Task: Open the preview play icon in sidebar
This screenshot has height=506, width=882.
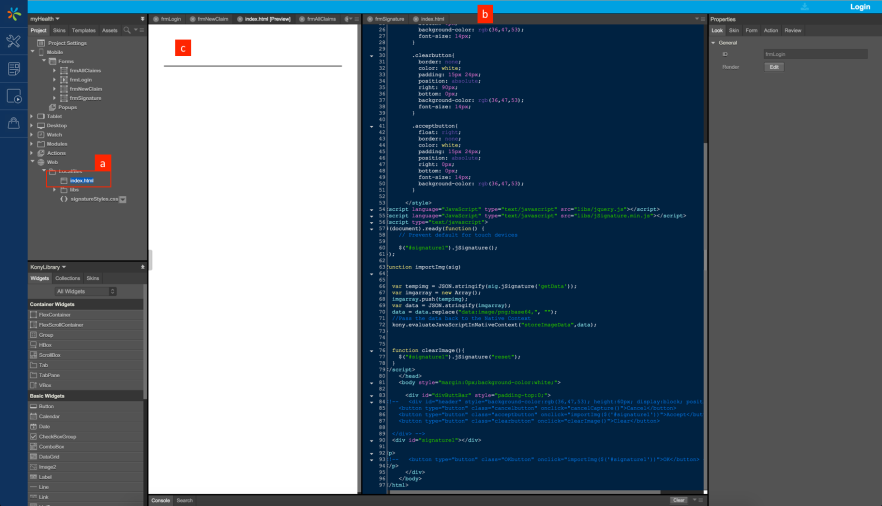Action: (x=14, y=96)
